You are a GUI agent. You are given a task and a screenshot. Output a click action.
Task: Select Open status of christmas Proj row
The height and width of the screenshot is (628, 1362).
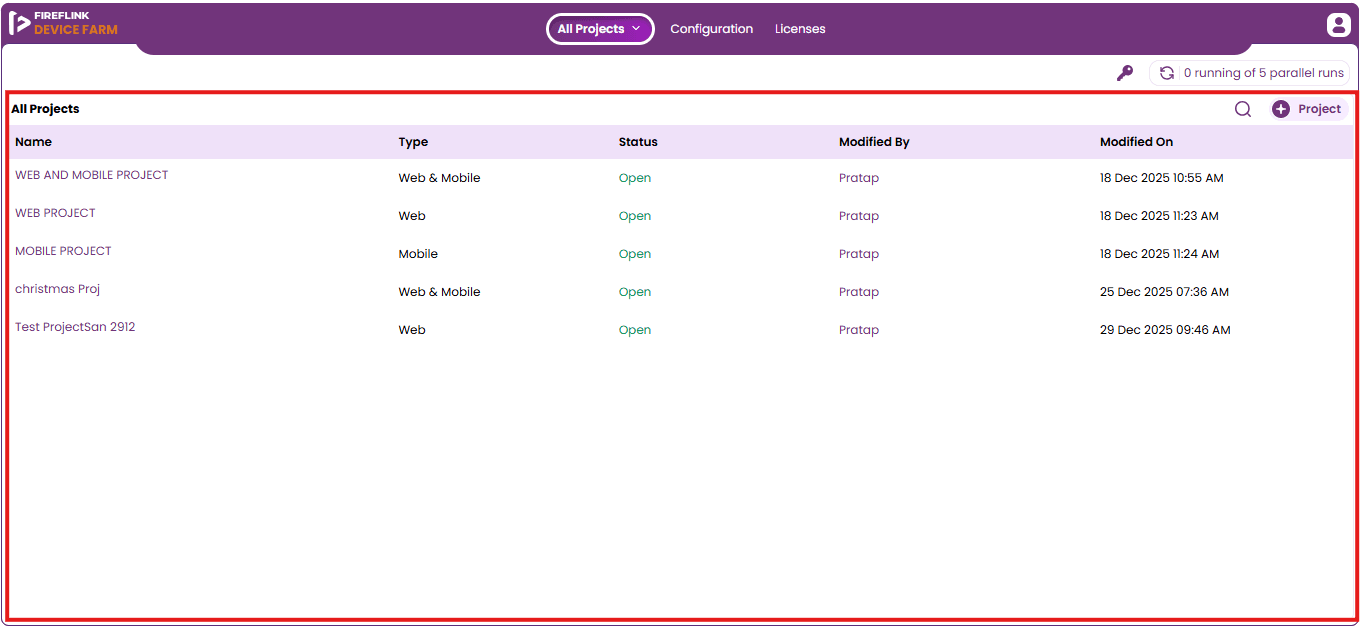[635, 292]
